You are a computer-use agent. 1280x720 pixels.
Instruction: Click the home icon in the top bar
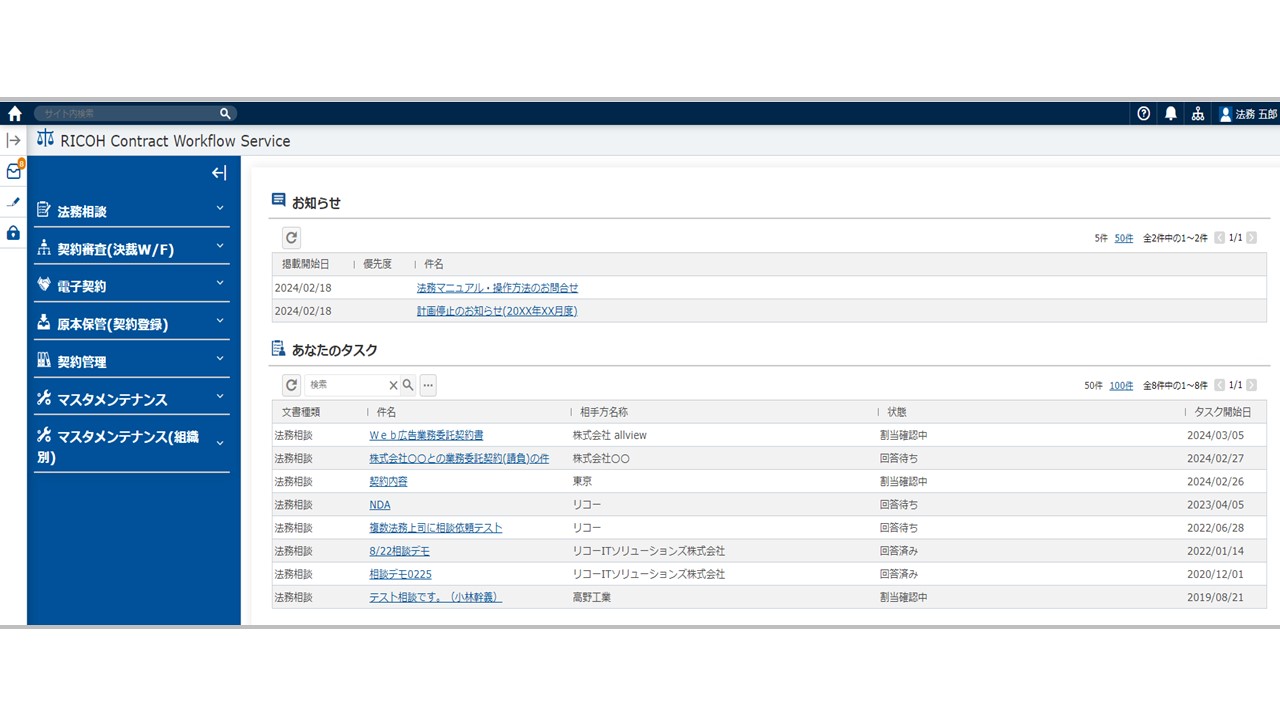click(x=14, y=113)
